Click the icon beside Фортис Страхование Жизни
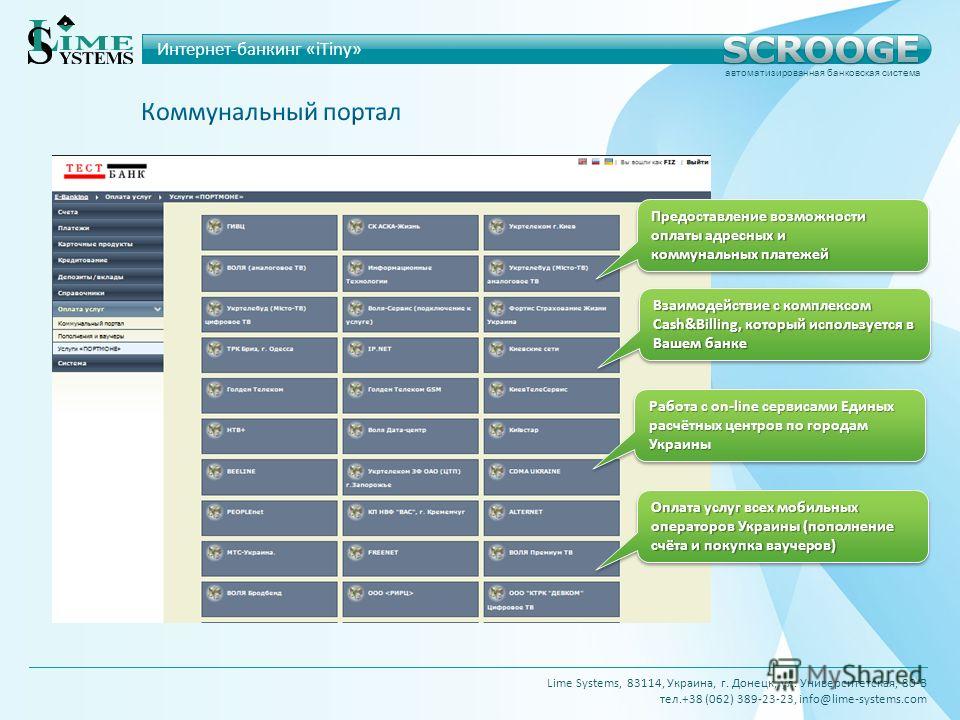The image size is (960, 720). click(497, 308)
